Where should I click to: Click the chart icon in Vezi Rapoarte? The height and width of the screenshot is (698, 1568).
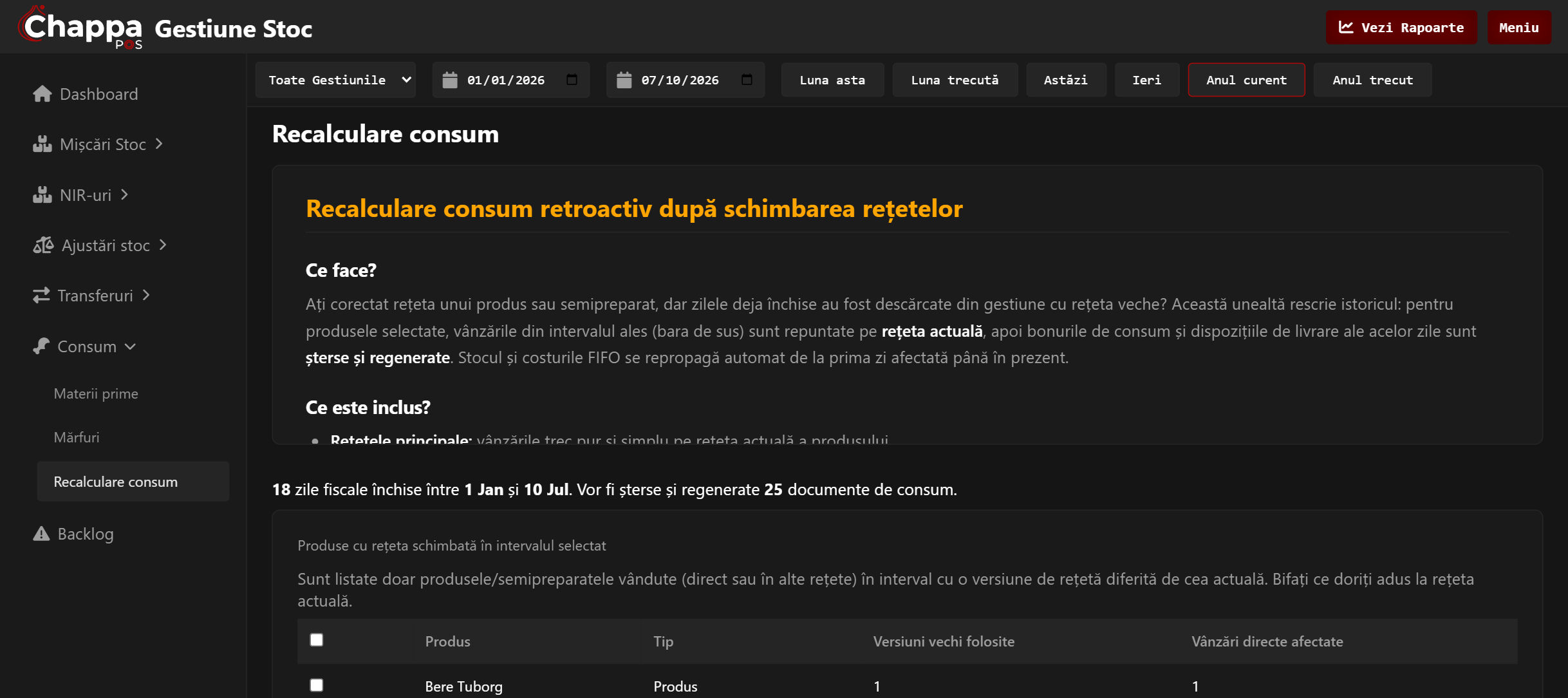coord(1346,27)
